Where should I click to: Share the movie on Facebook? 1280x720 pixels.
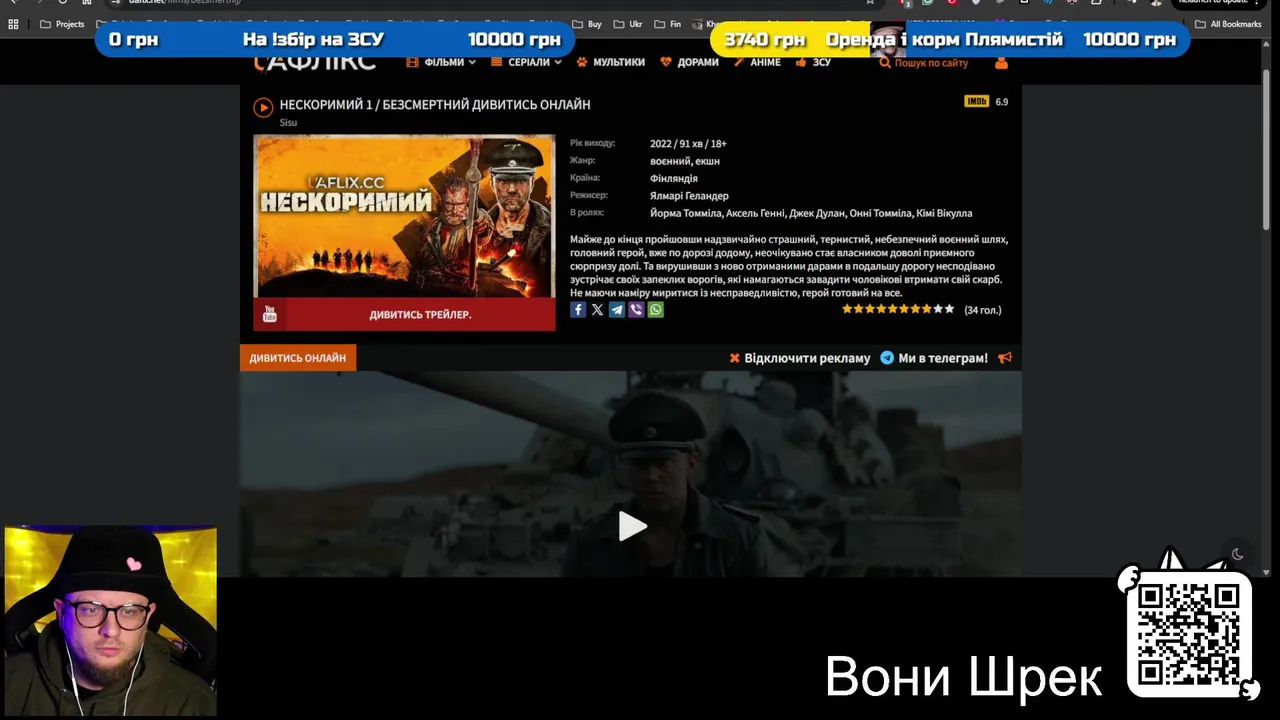[578, 310]
